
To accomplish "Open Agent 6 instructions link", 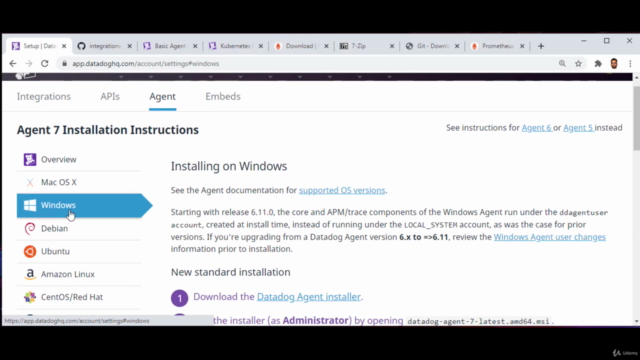I will (x=536, y=128).
